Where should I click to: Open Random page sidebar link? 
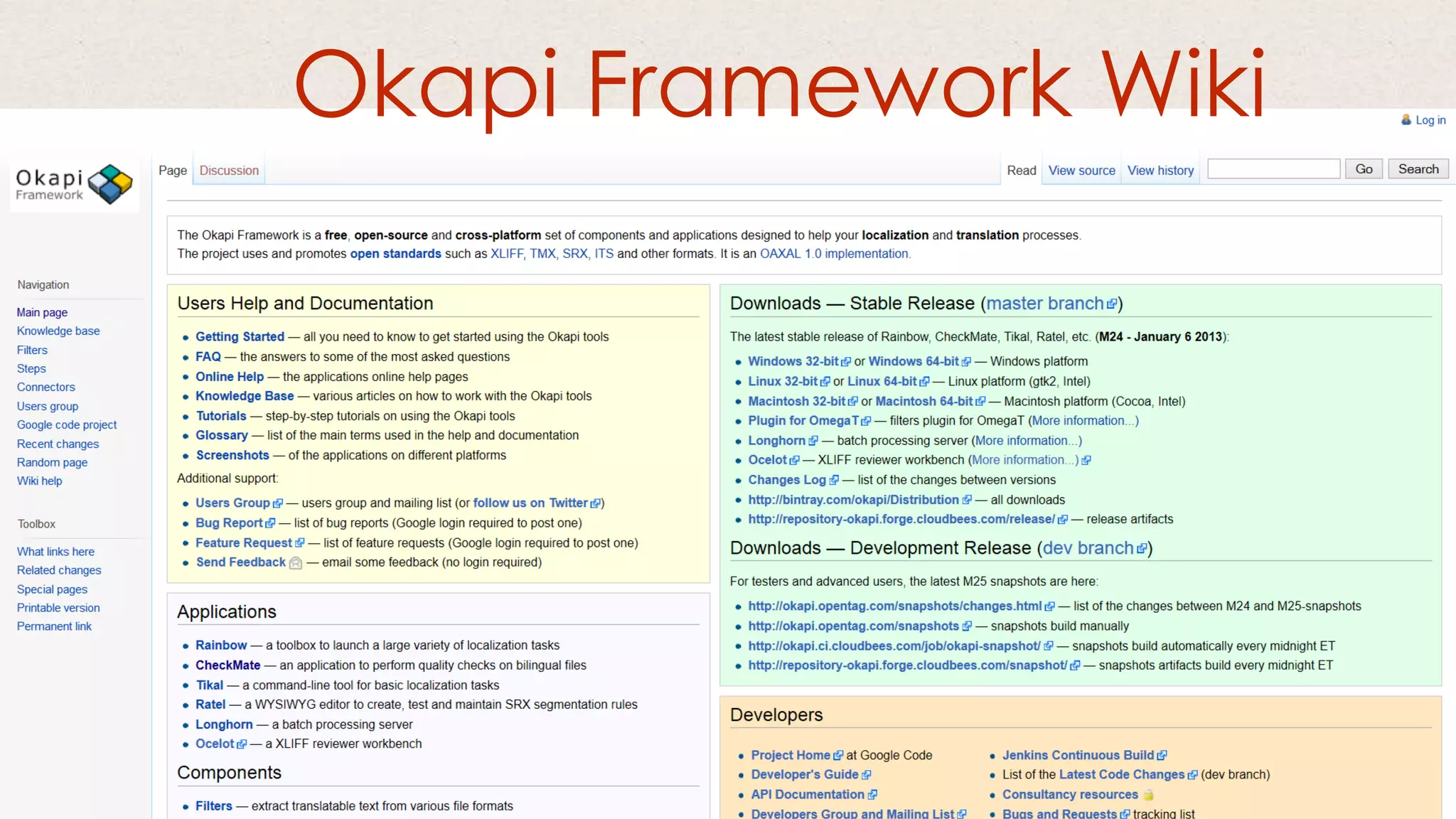52,462
